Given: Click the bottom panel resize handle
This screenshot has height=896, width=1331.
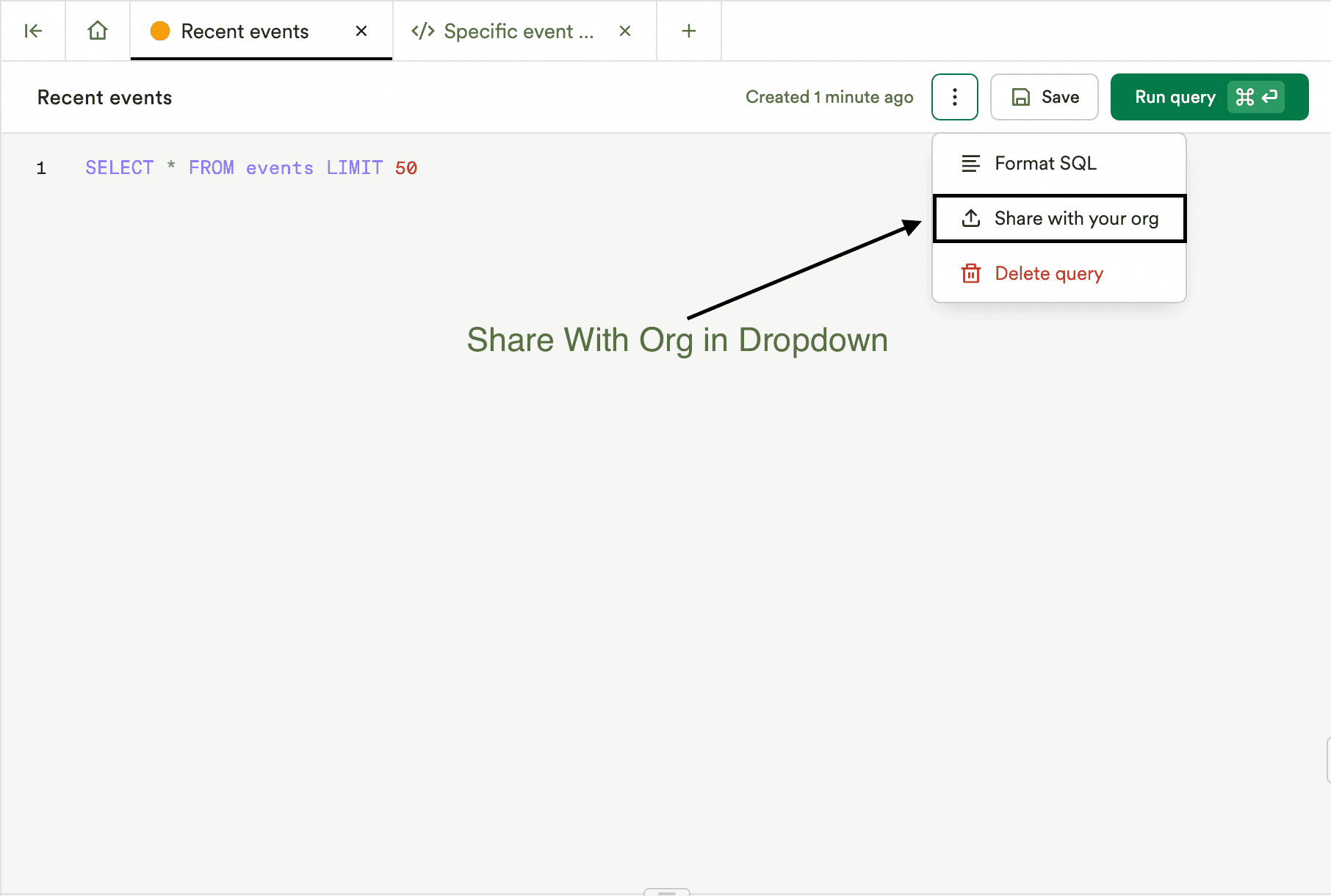Looking at the screenshot, I should click(666, 892).
